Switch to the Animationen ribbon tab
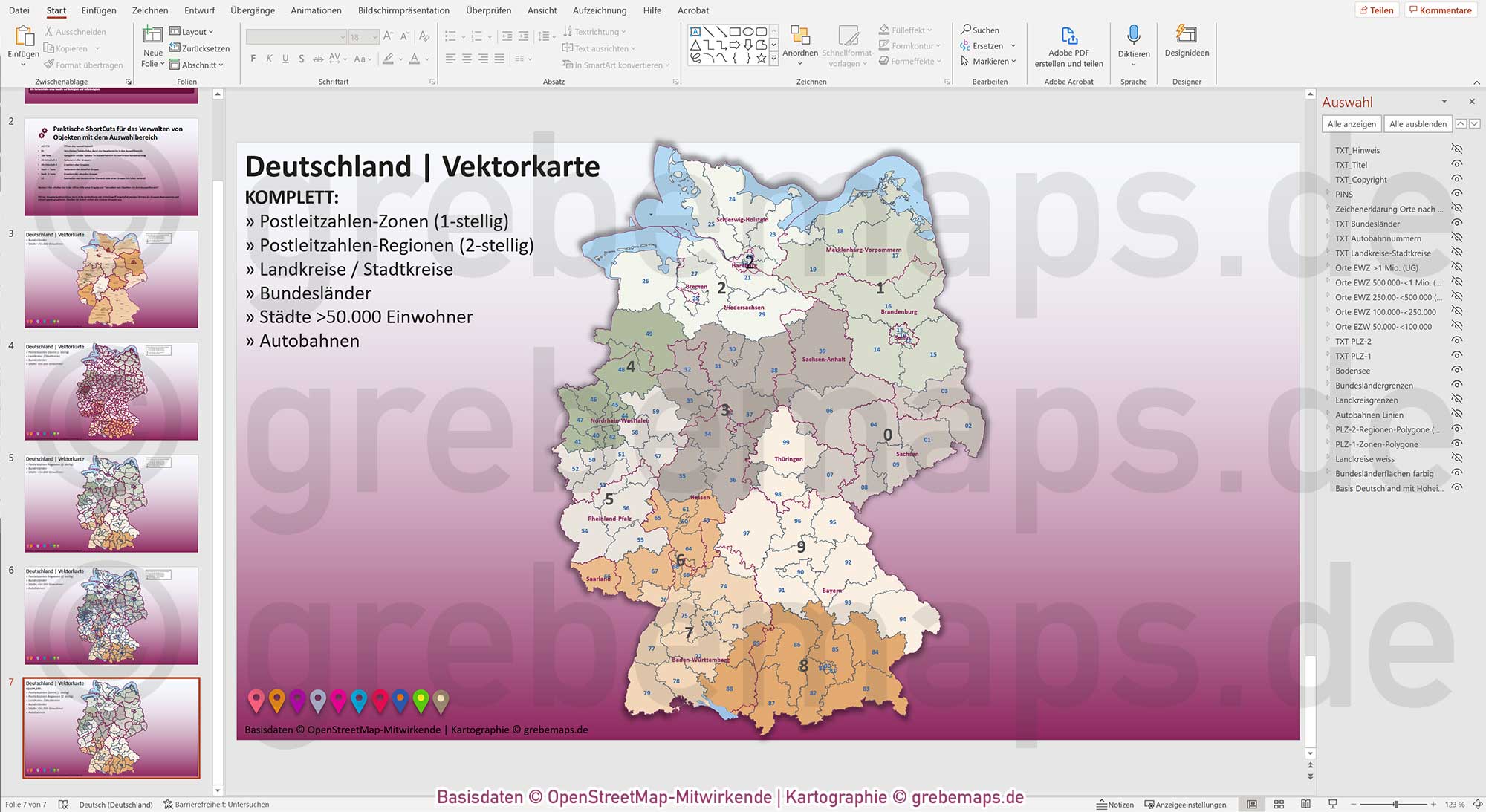 tap(316, 10)
